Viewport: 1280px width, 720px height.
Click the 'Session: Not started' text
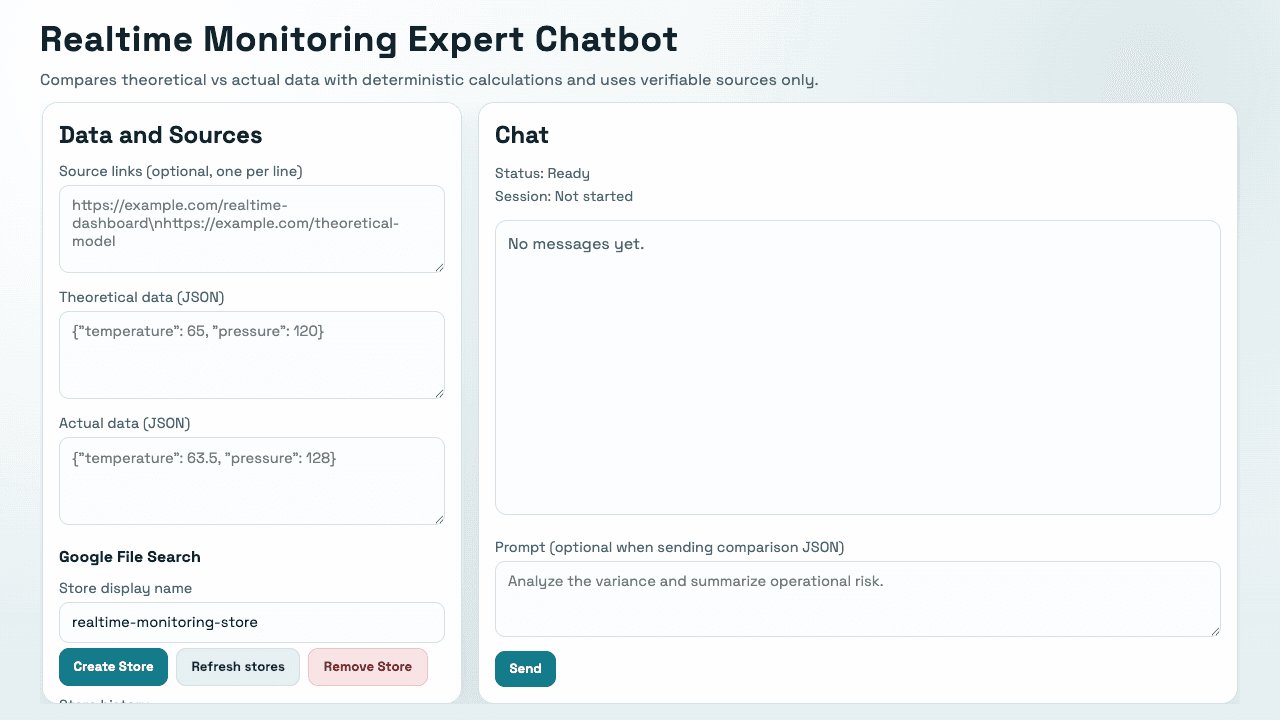click(564, 196)
